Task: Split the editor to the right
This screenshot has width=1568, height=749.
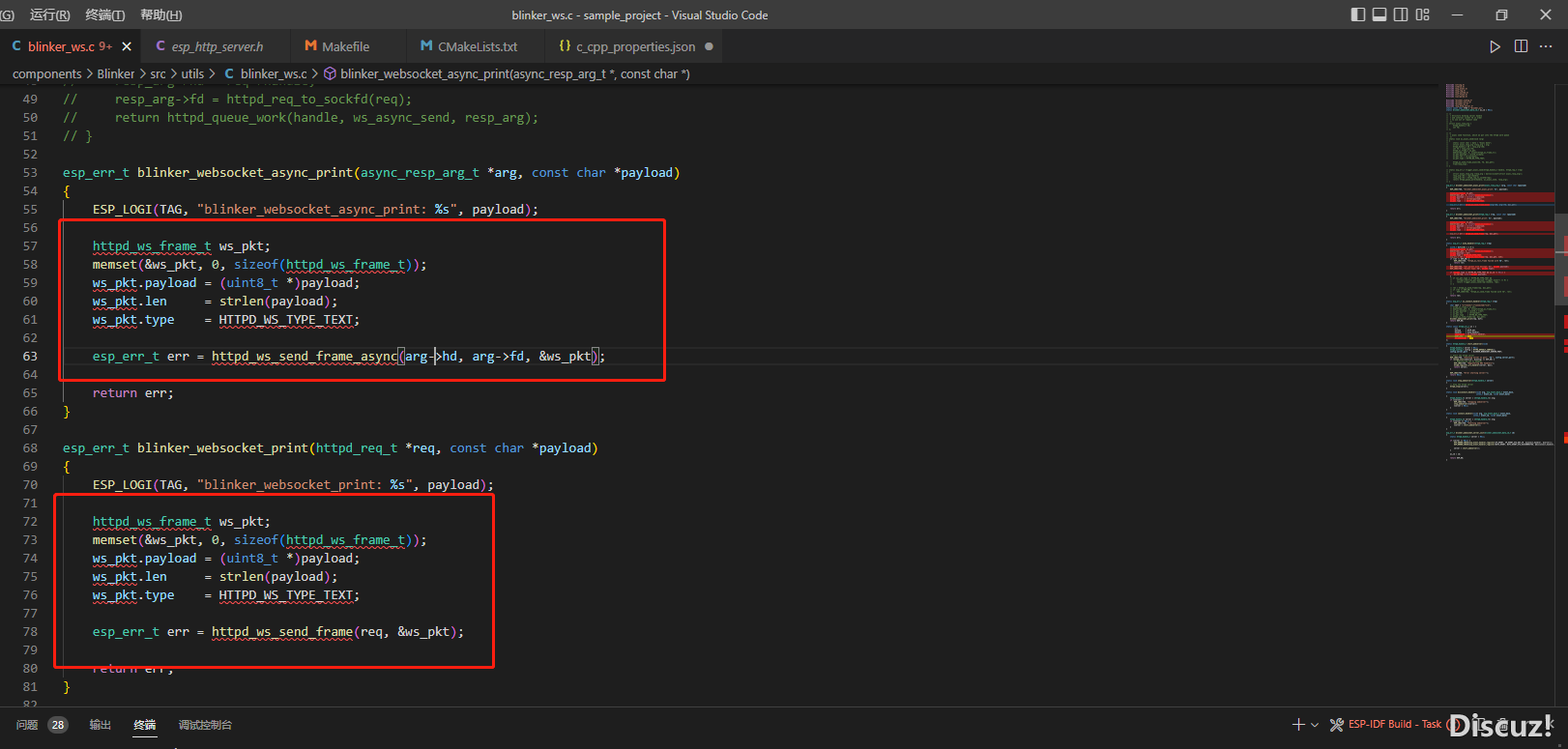Action: click(1521, 46)
